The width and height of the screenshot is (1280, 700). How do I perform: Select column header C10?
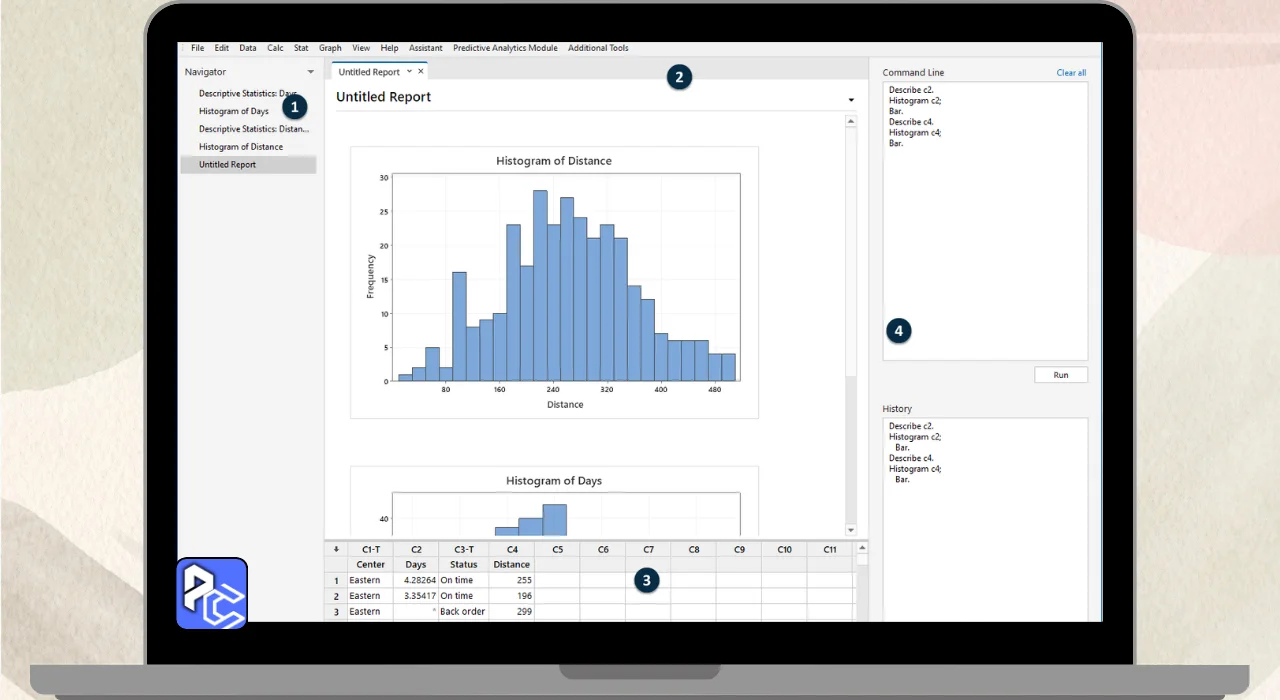[x=784, y=549]
